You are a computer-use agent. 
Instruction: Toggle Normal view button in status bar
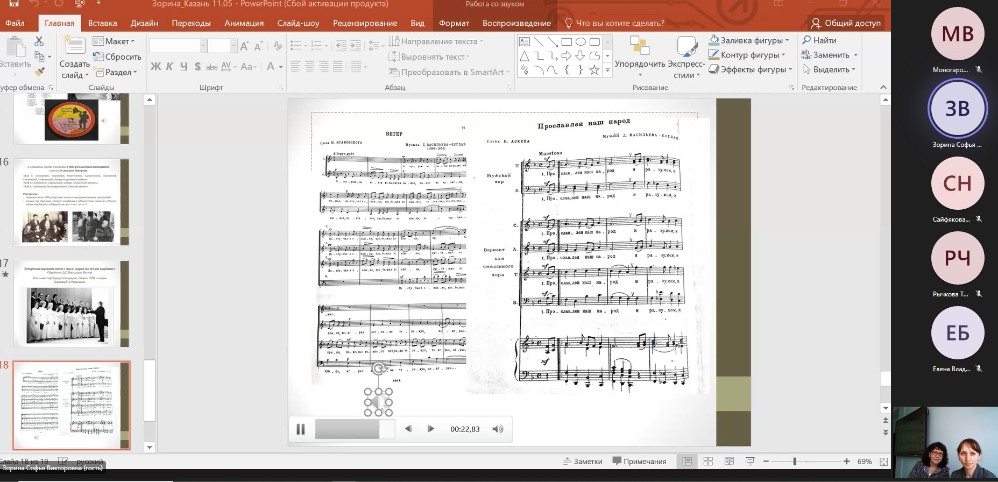click(687, 462)
